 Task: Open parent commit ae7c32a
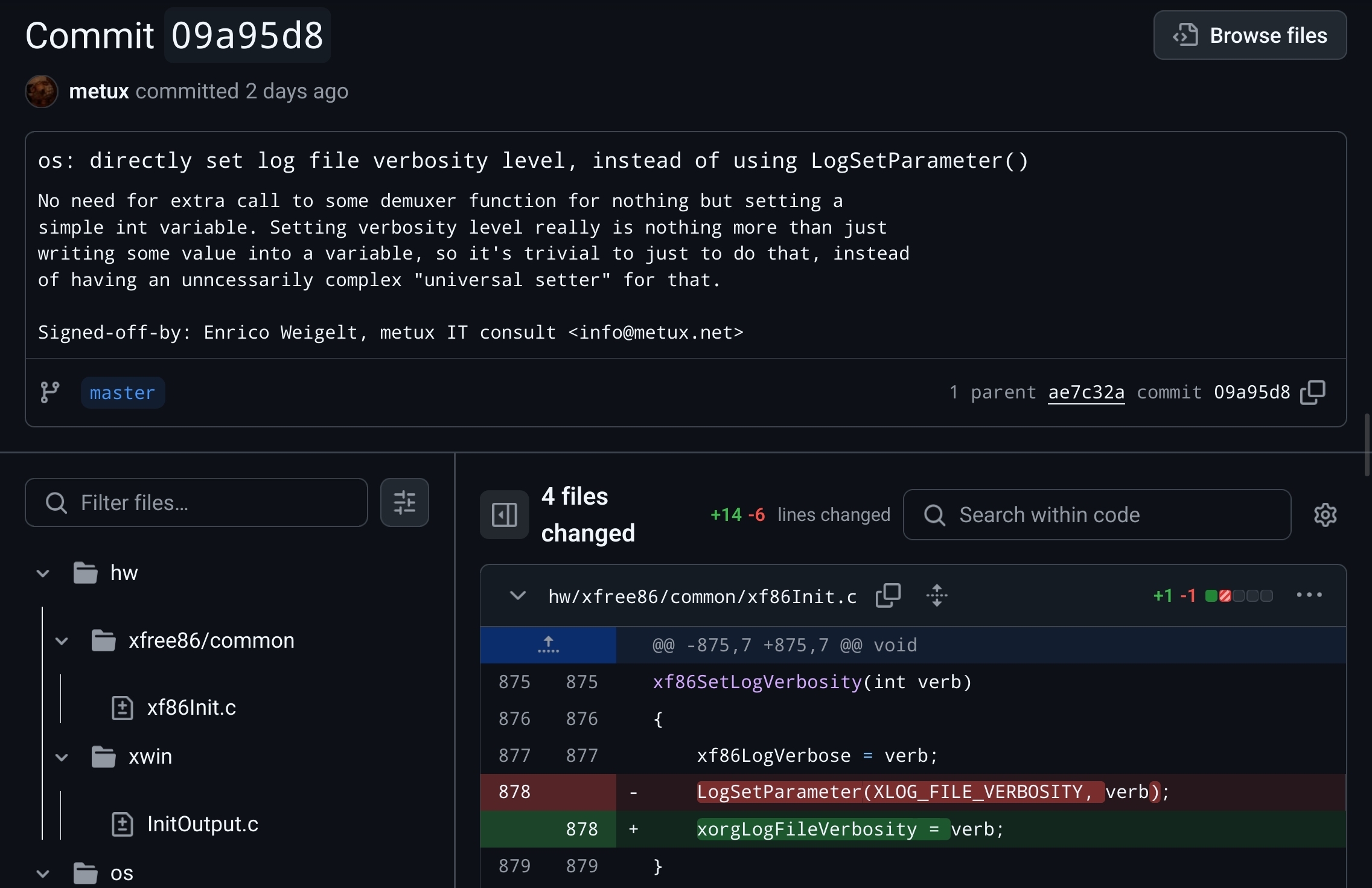(x=1086, y=392)
